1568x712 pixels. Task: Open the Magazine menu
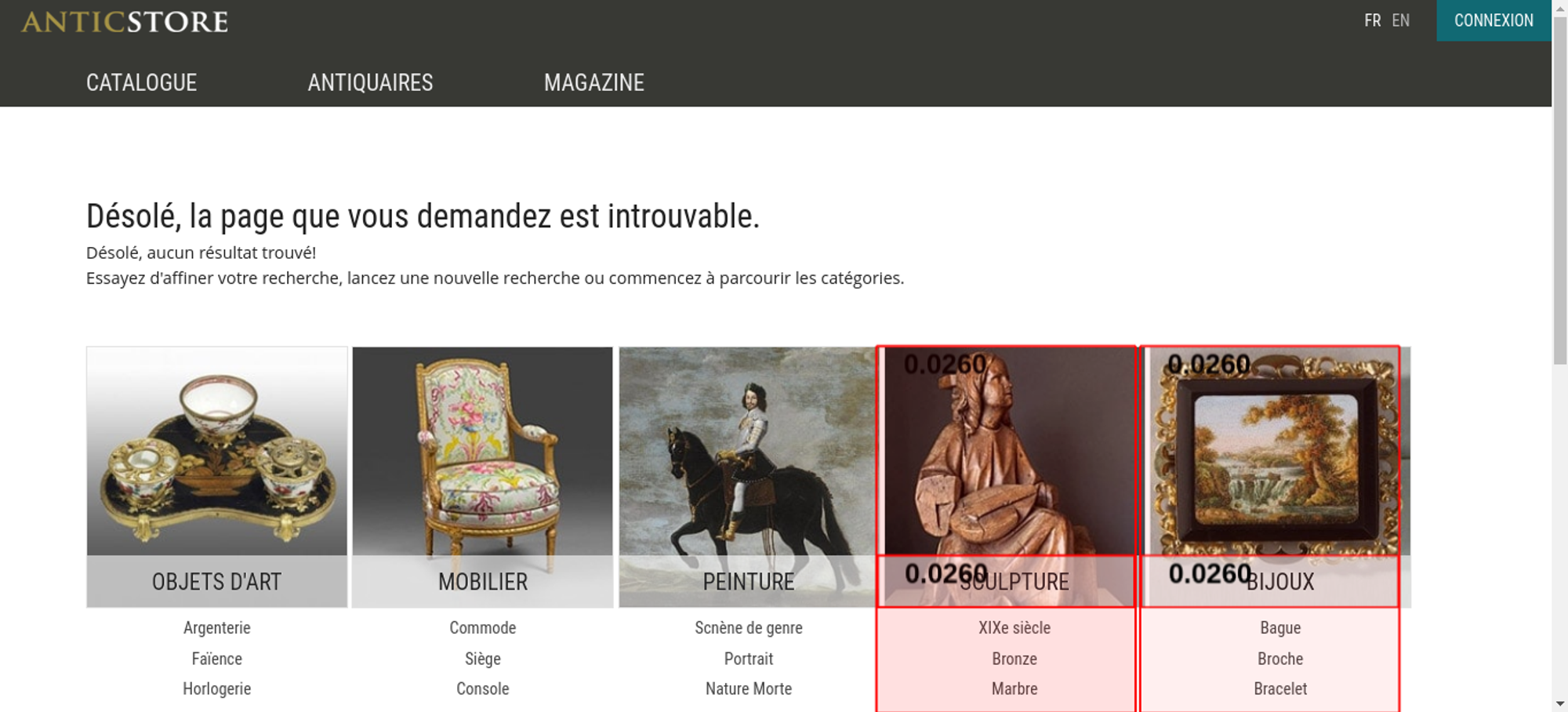click(x=594, y=82)
